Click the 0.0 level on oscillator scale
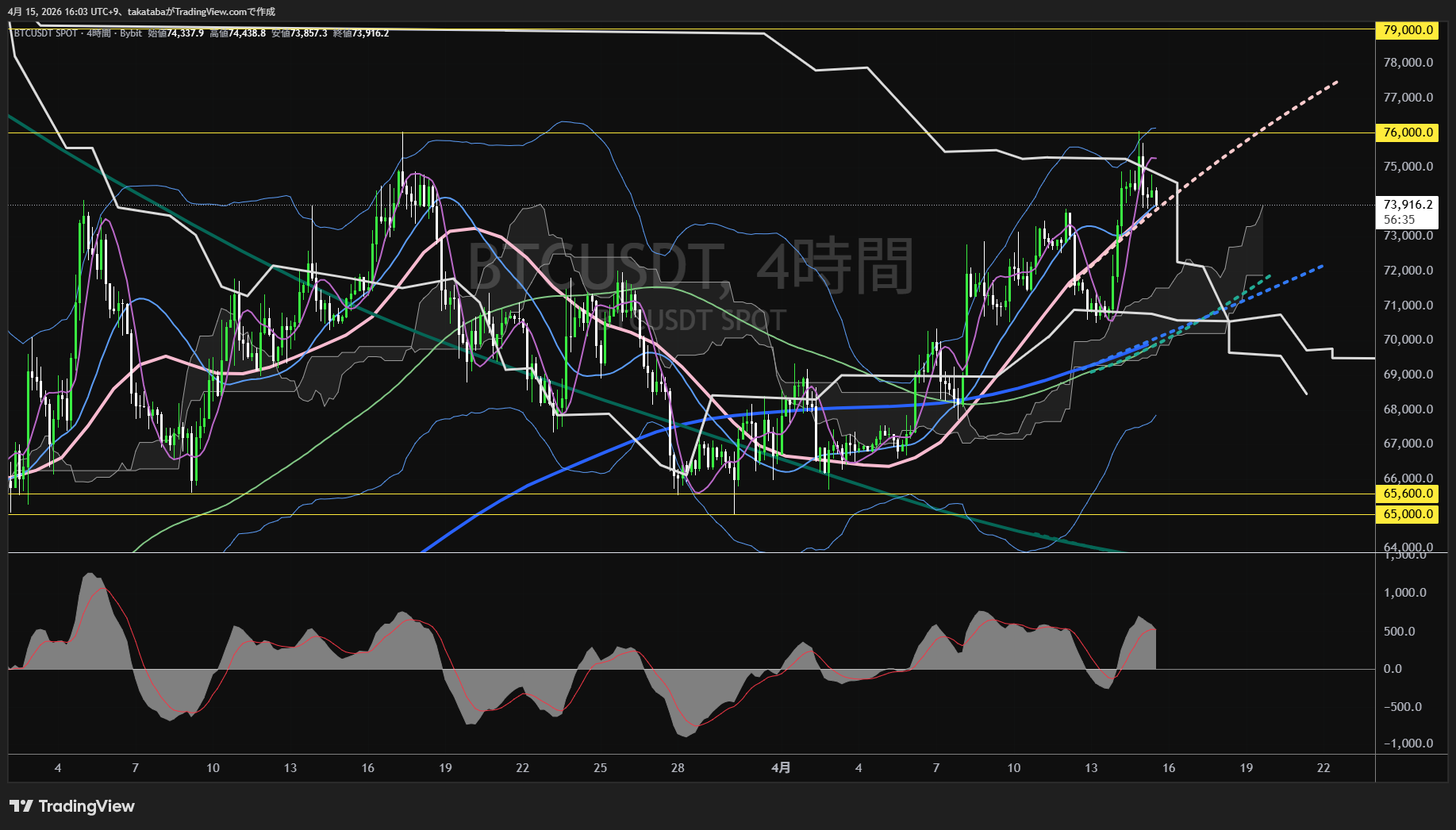 click(1393, 669)
